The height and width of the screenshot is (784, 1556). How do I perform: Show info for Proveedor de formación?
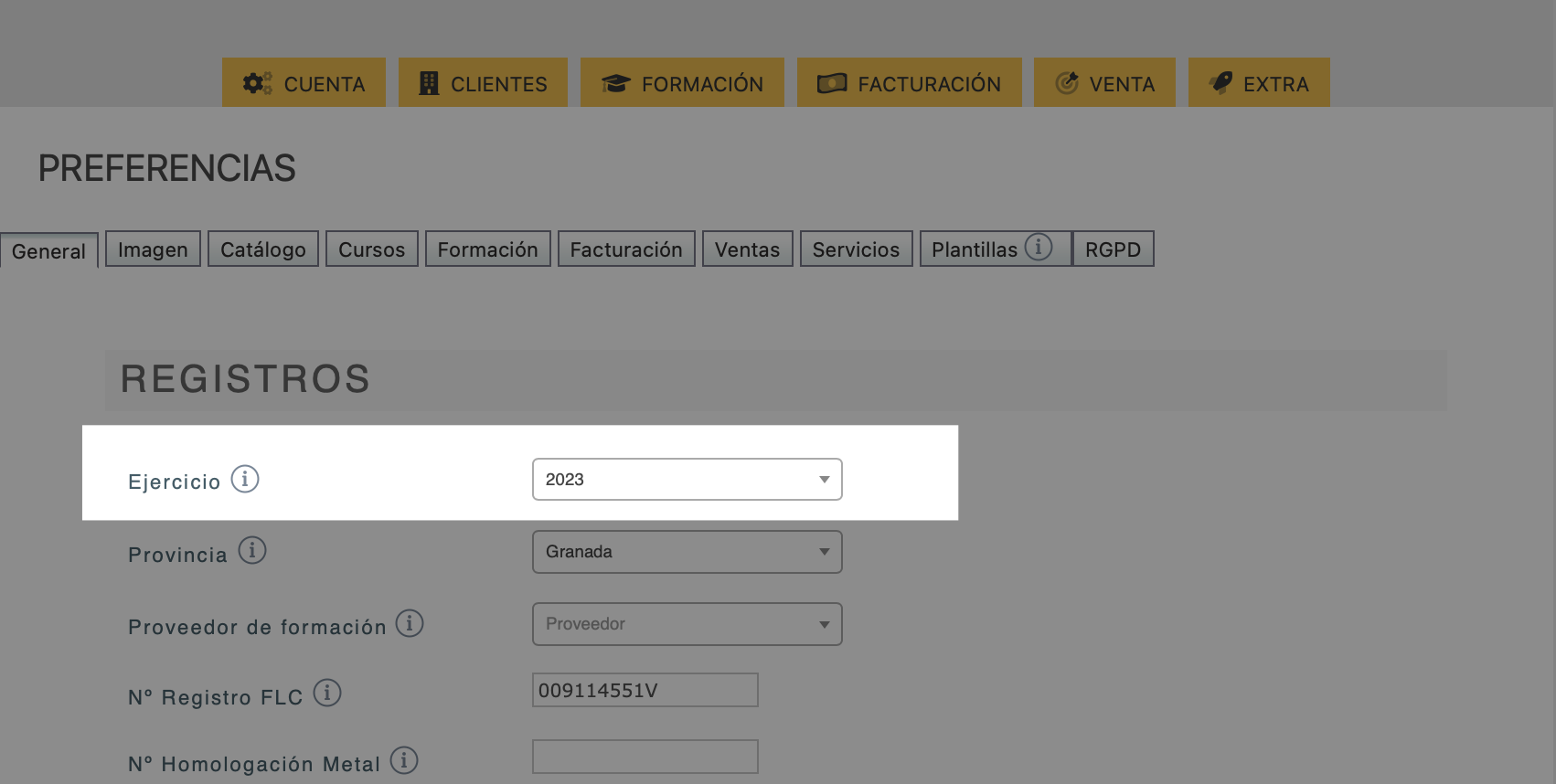(x=410, y=623)
